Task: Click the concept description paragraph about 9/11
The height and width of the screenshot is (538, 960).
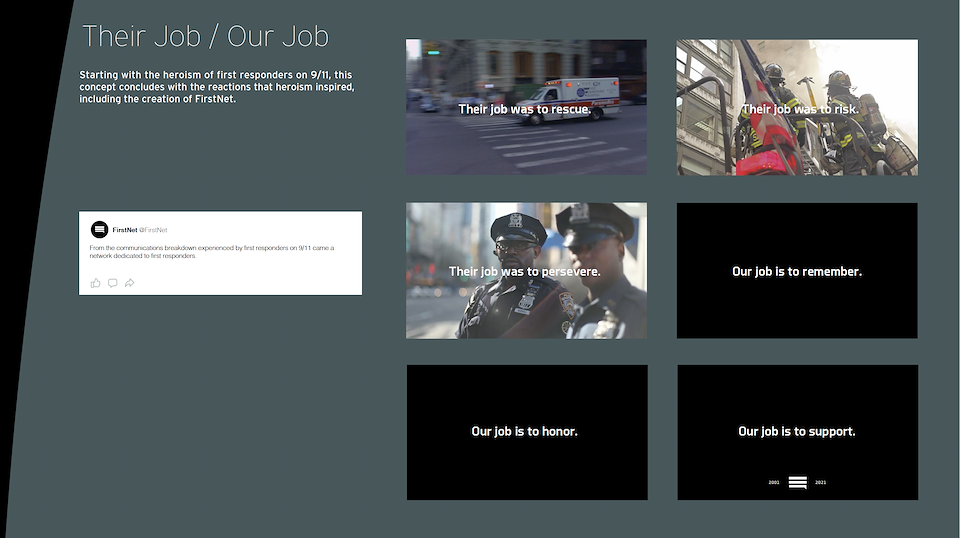Action: pos(217,87)
